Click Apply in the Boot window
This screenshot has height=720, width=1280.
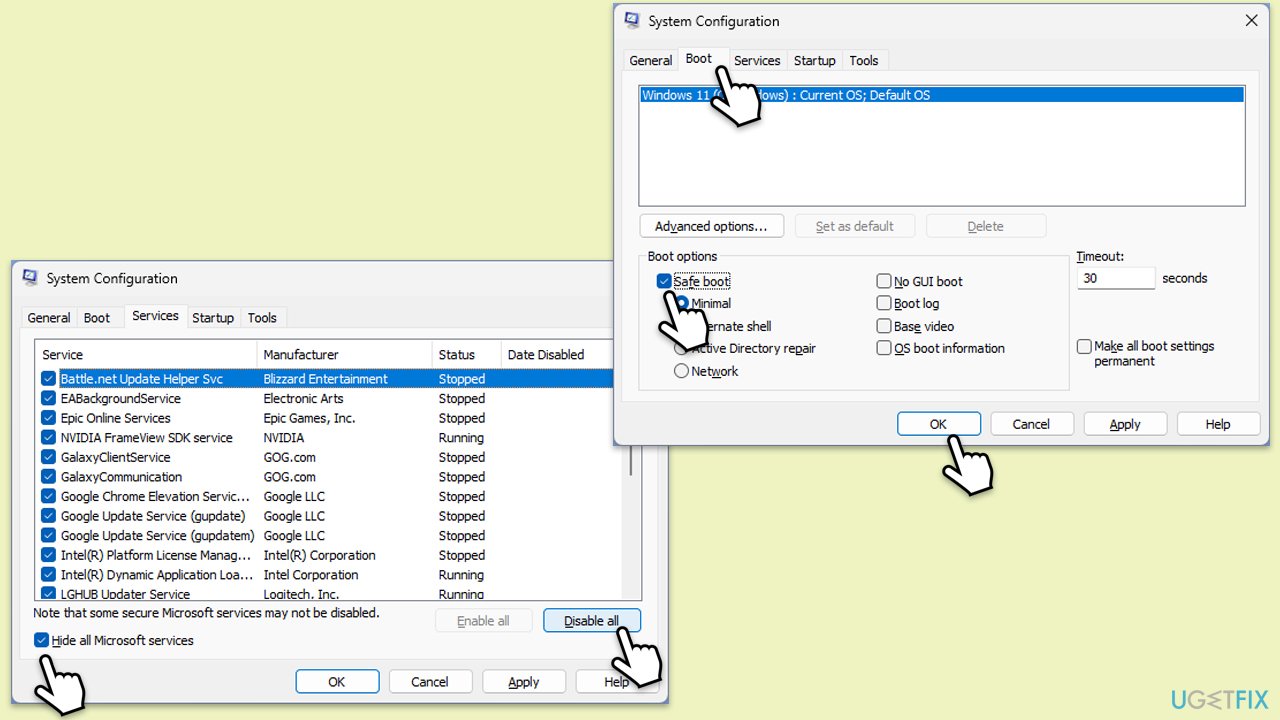1125,424
